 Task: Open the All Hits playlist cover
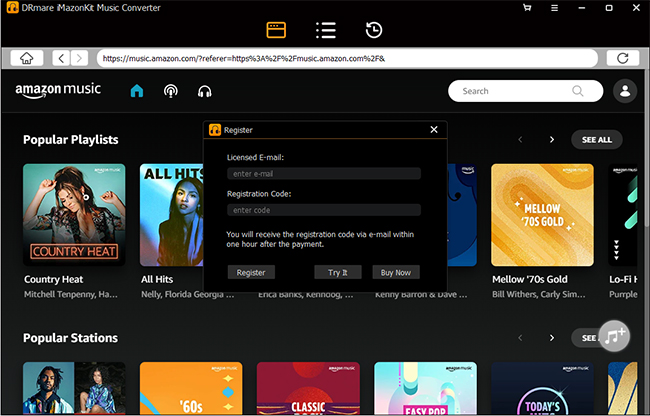(172, 215)
